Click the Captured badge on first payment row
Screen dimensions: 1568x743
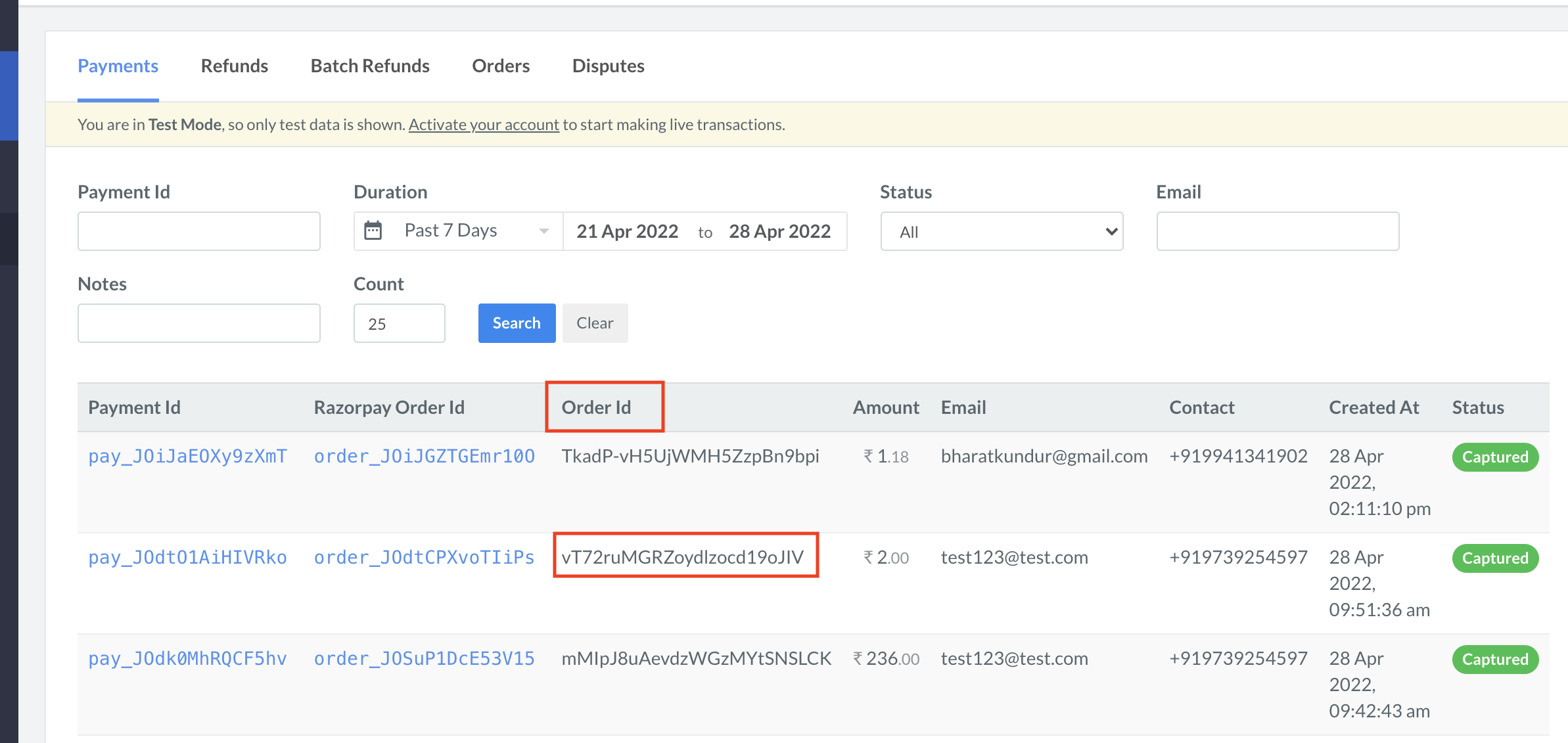coord(1494,457)
